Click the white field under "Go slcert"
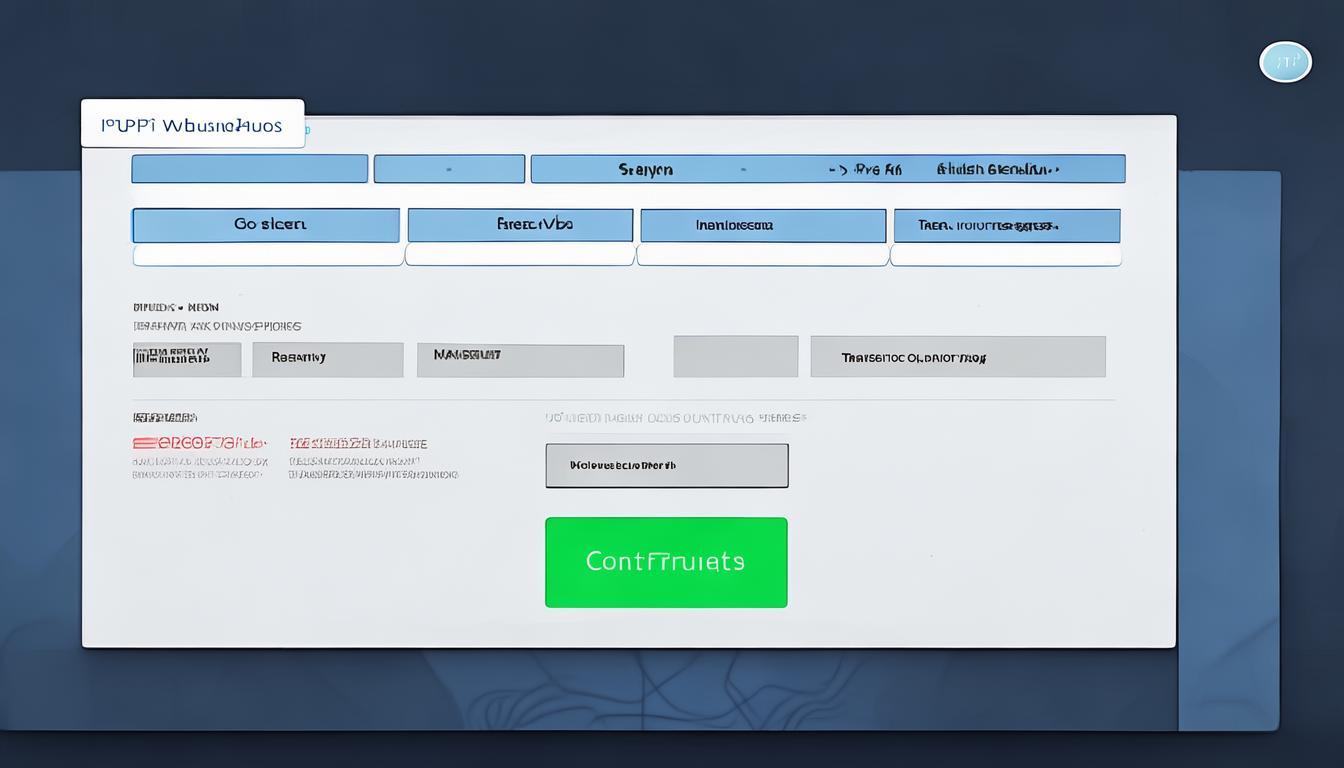 click(x=267, y=256)
